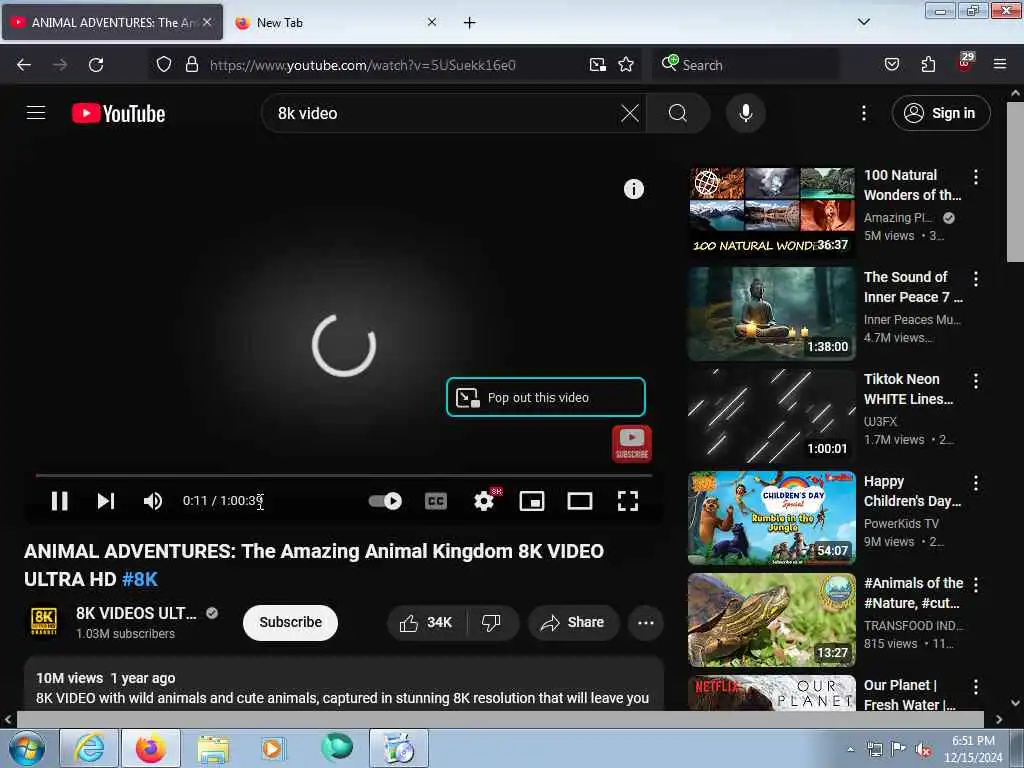This screenshot has height=768, width=1024.
Task: Open Happy Children's Day video title
Action: (912, 491)
